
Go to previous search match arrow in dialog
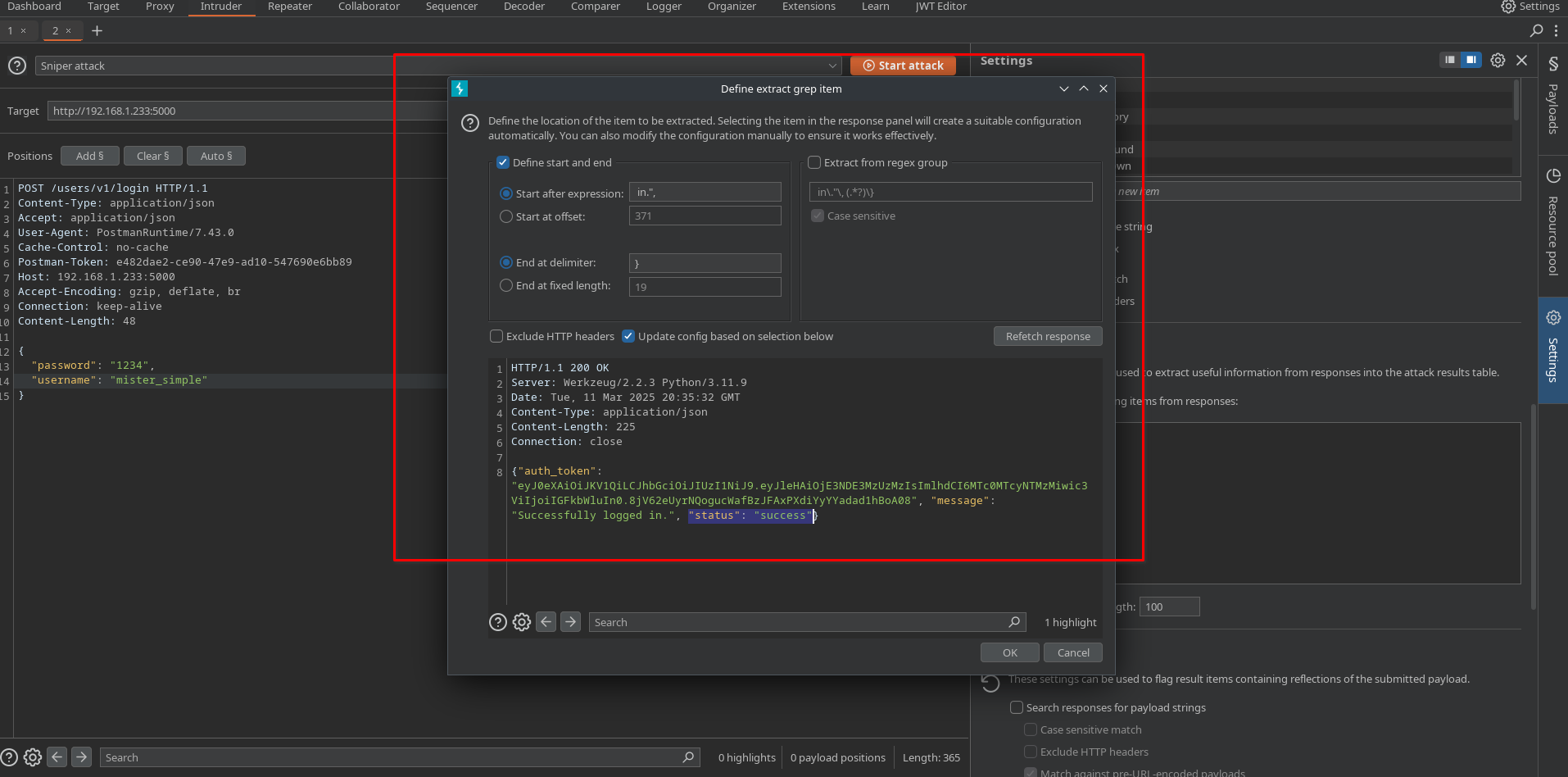546,622
